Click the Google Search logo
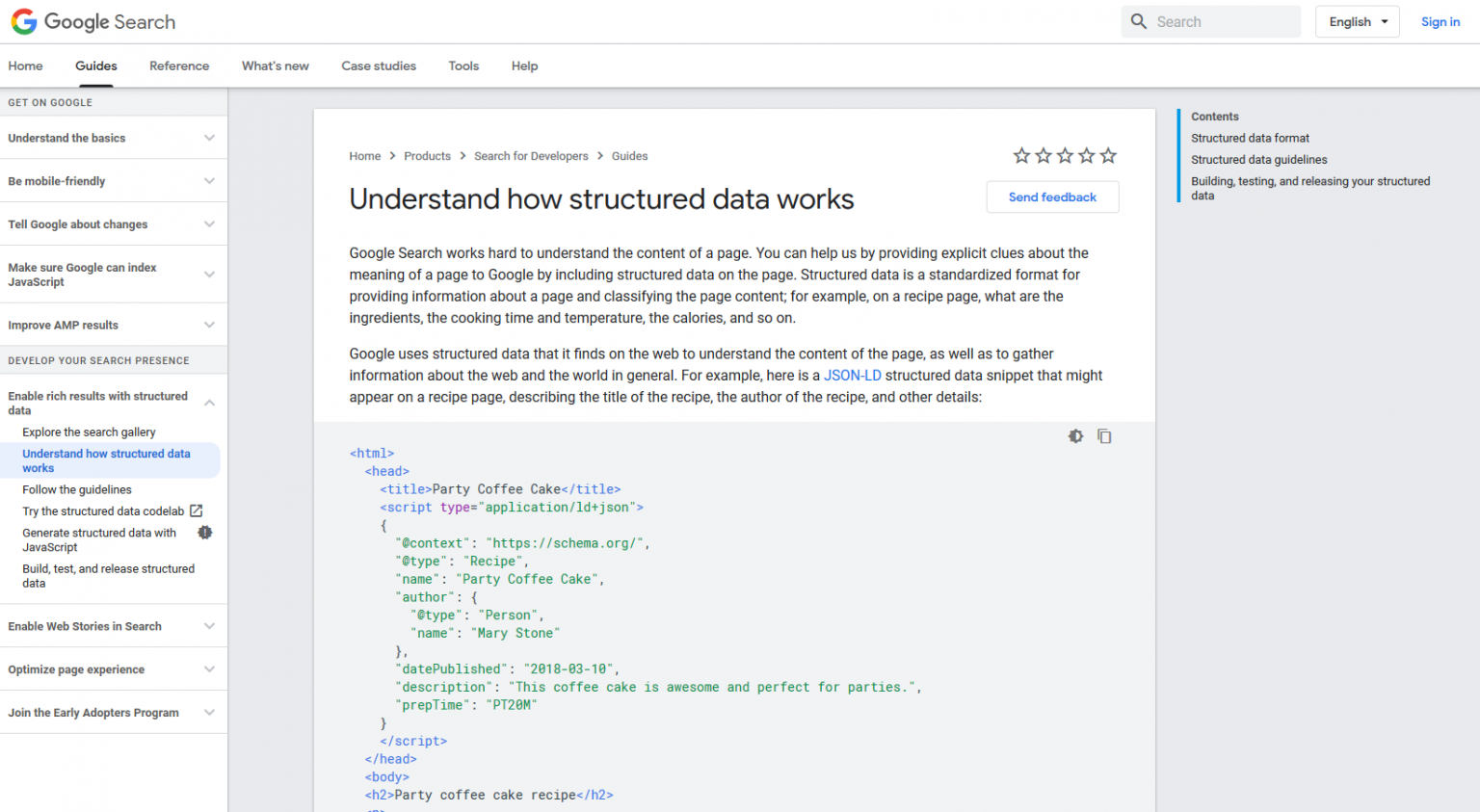Viewport: 1480px width, 812px height. [93, 22]
